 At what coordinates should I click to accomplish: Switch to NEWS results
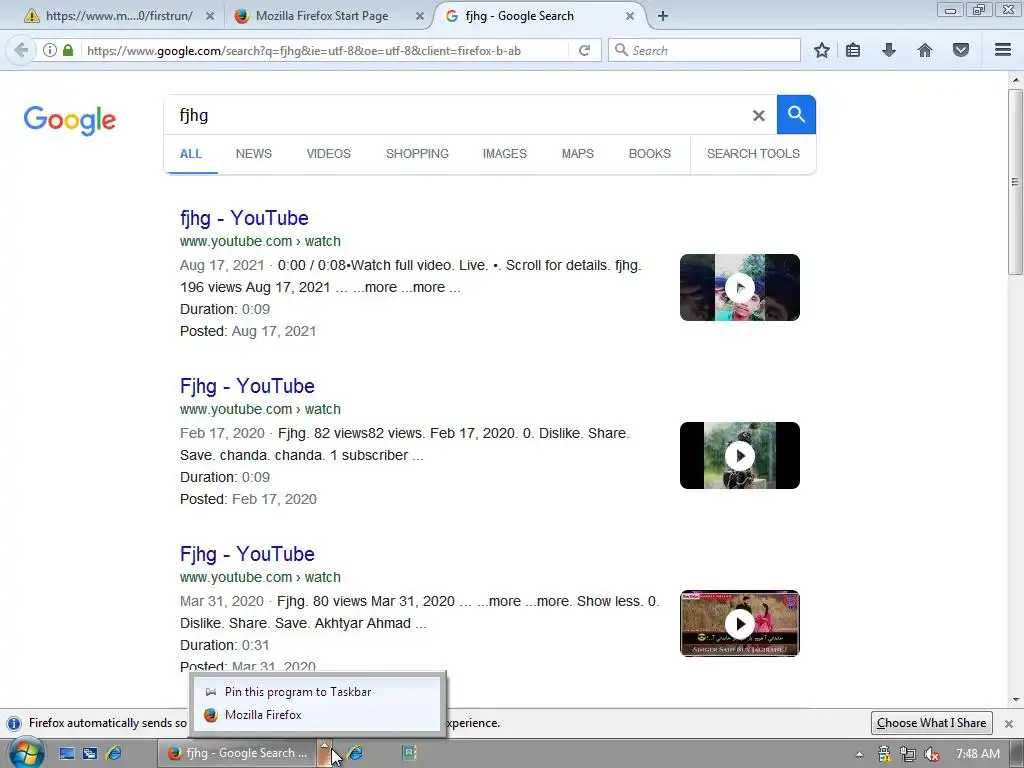(x=253, y=153)
